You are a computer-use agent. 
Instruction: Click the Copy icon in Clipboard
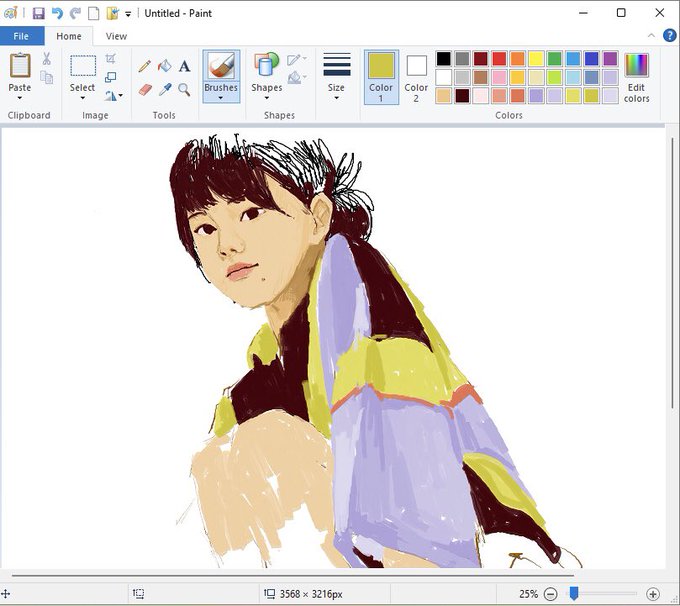tap(47, 78)
